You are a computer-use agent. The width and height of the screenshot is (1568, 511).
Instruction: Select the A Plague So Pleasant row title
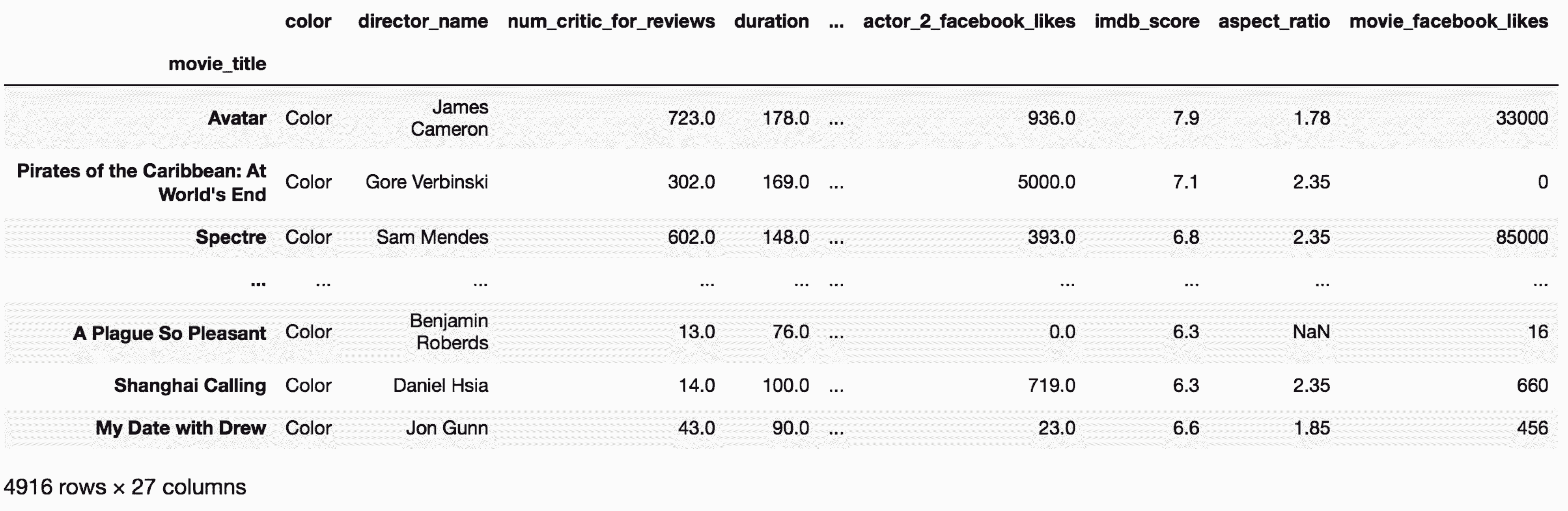pyautogui.click(x=169, y=333)
